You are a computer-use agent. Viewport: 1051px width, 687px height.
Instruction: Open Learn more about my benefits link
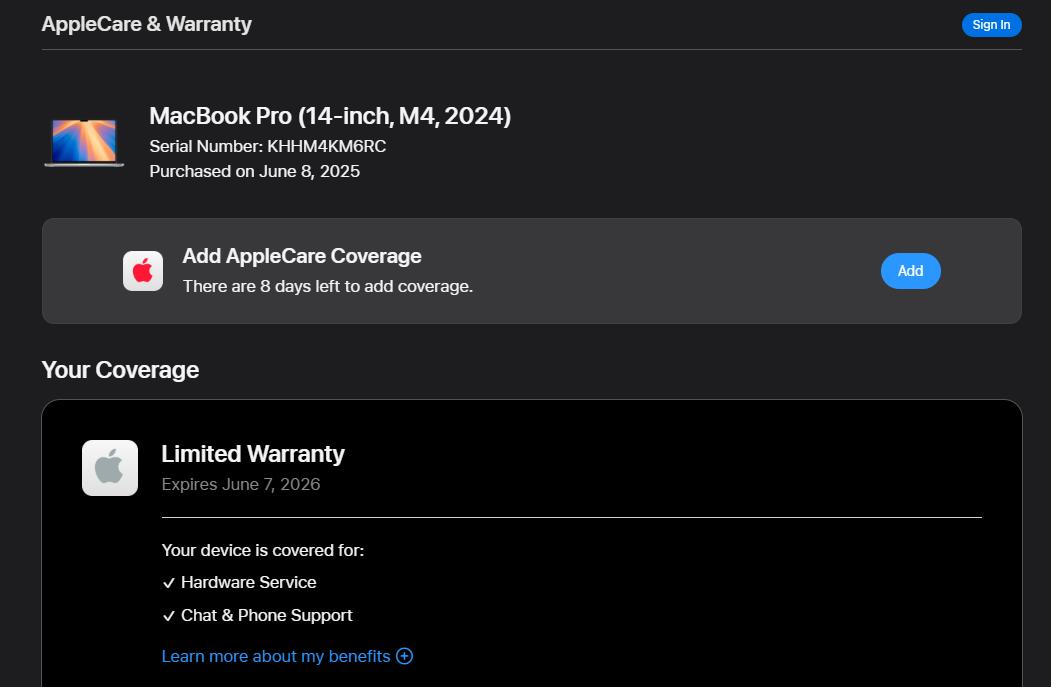(x=275, y=656)
